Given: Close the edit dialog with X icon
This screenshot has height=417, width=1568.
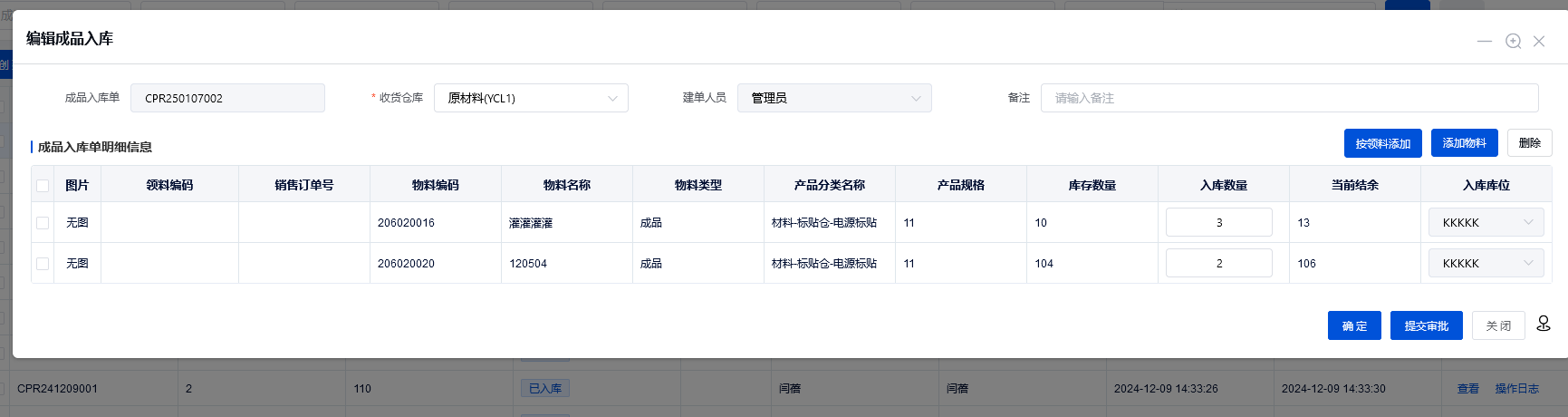Looking at the screenshot, I should pyautogui.click(x=1539, y=42).
